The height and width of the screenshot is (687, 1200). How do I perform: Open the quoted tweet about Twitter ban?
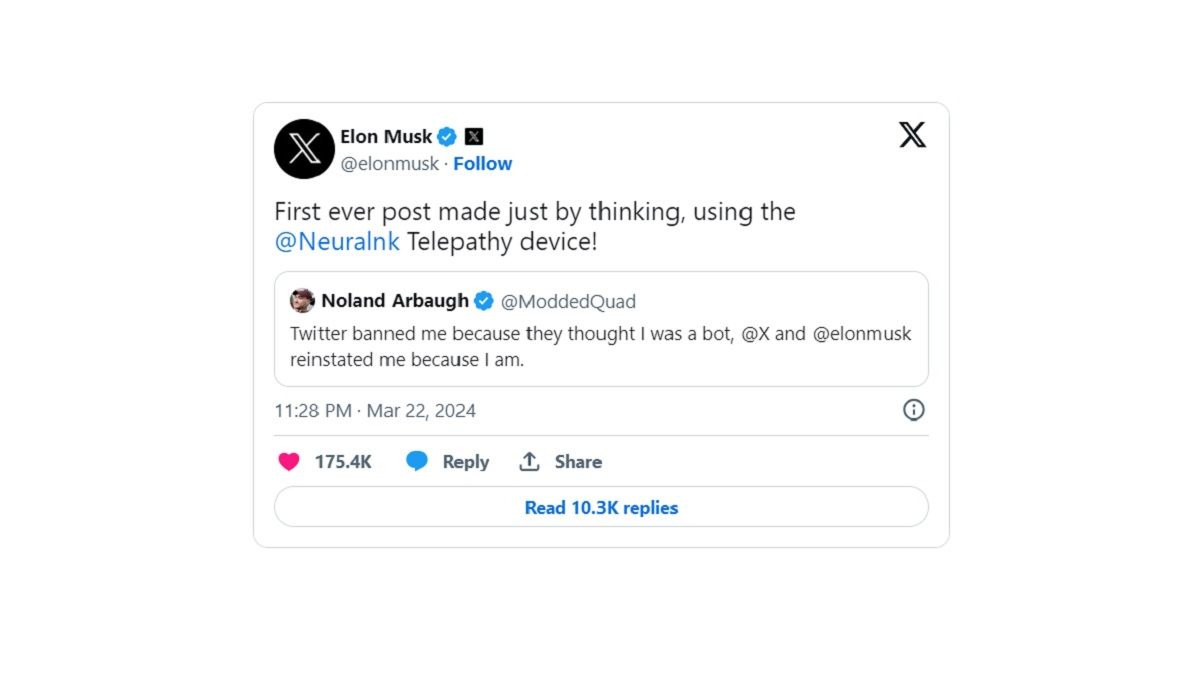click(x=600, y=347)
